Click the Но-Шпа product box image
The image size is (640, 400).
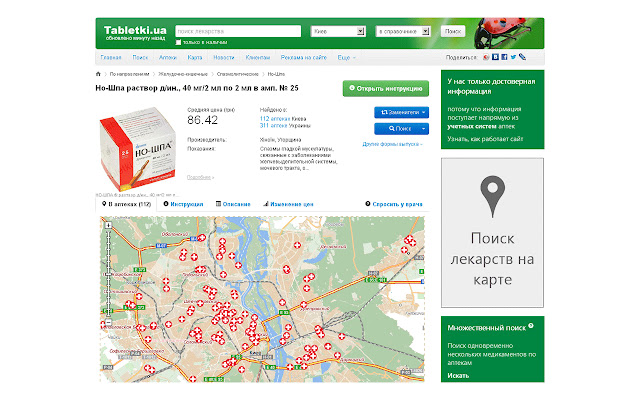(x=137, y=149)
